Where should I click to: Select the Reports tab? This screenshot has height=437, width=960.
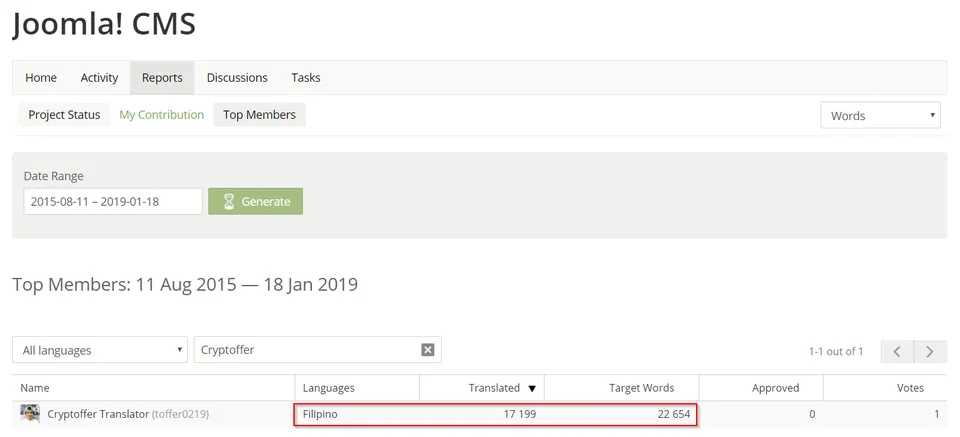click(x=162, y=78)
